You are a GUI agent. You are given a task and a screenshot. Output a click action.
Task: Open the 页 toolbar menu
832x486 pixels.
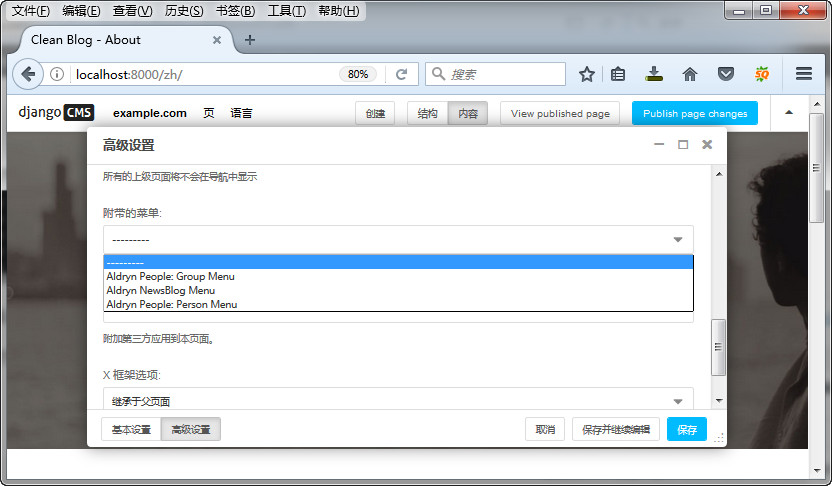(x=209, y=113)
